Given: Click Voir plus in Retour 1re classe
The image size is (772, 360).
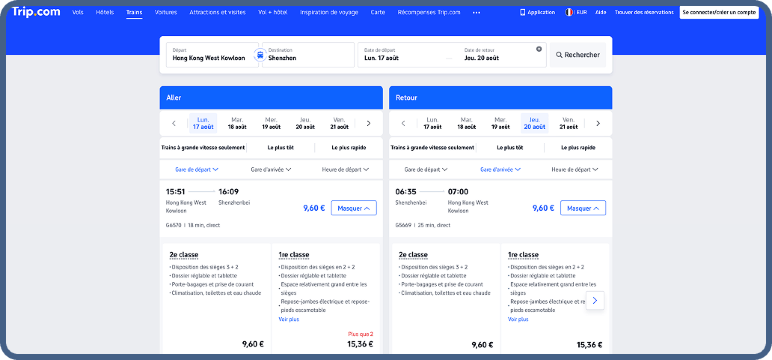Looking at the screenshot, I should tap(518, 319).
